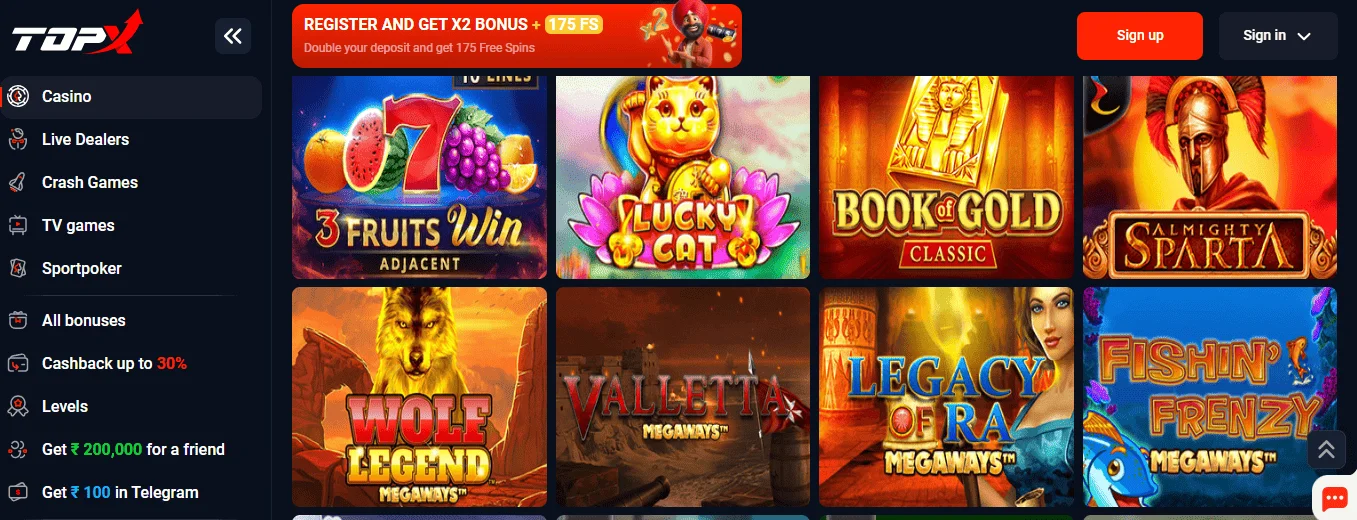Screen dimensions: 1357x520
Task: Click the Casino roulette icon in sidebar
Action: pos(17,97)
